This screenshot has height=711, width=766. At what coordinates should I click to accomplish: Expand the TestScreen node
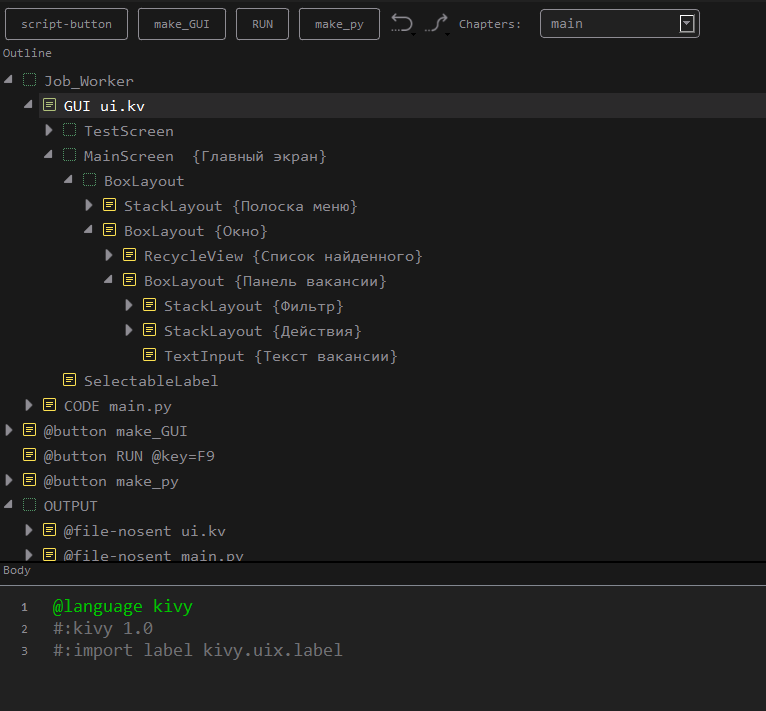pos(49,130)
